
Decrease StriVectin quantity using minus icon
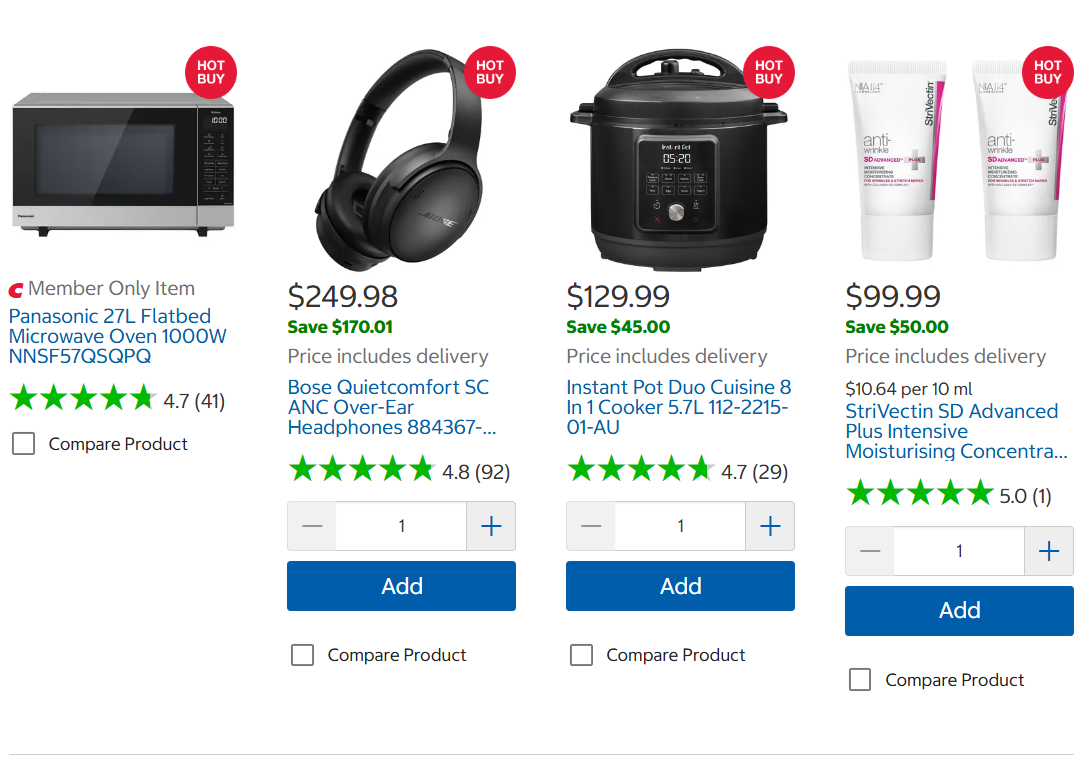(x=870, y=551)
